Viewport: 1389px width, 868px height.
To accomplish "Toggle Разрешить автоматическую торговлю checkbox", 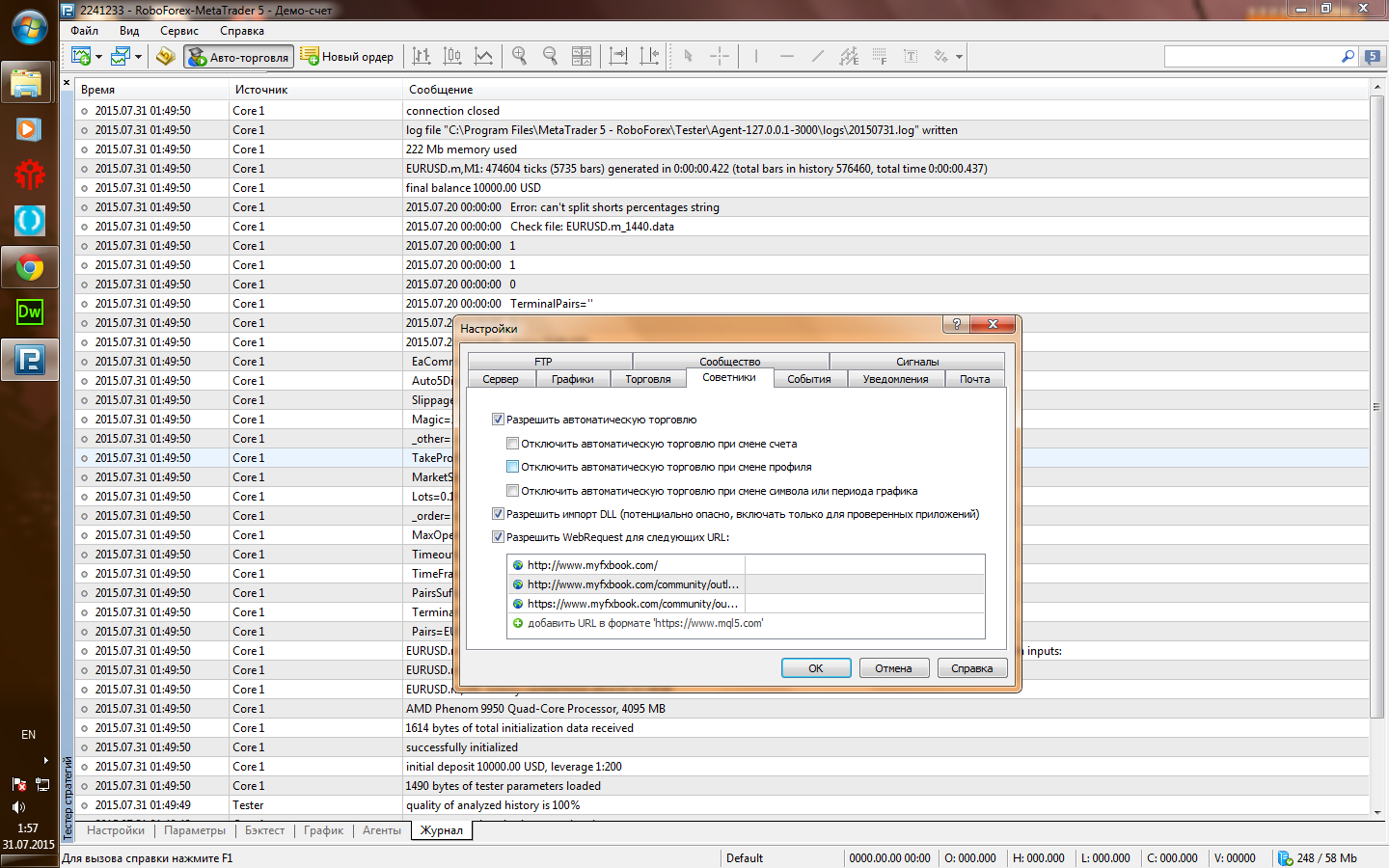I will pyautogui.click(x=498, y=420).
